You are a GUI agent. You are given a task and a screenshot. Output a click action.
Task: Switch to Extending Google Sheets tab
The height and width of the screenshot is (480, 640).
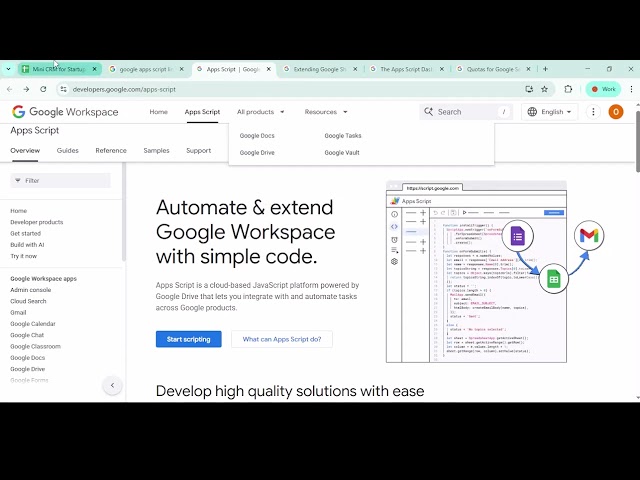tap(320, 69)
